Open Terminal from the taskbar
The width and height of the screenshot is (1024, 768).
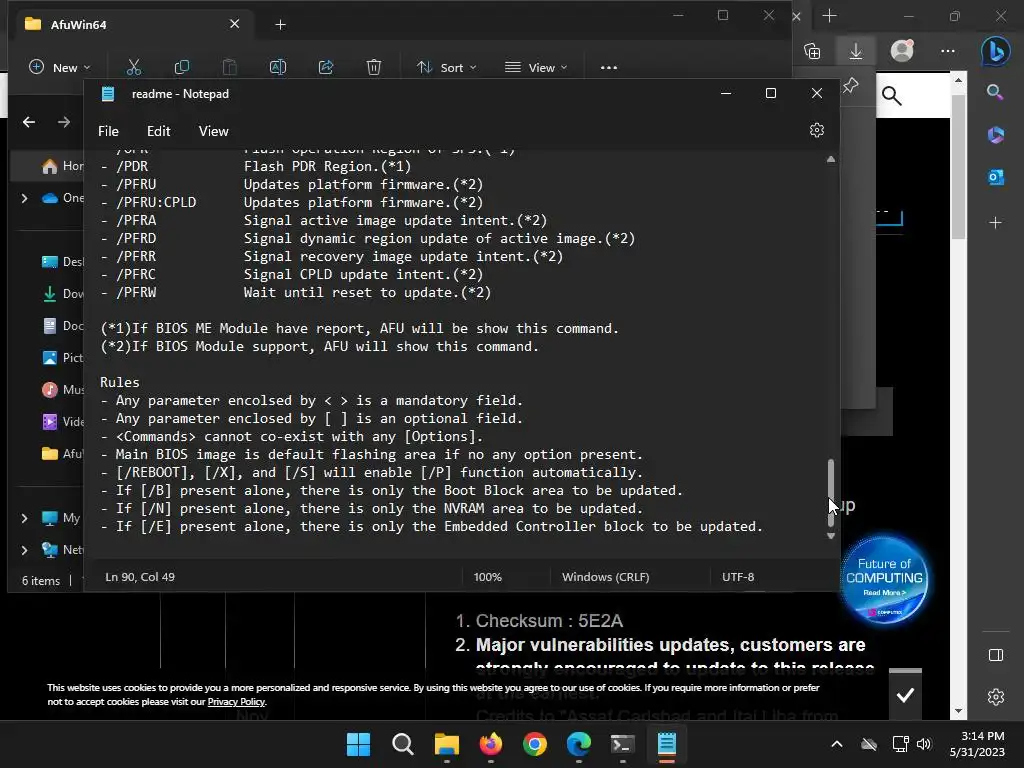pos(622,744)
